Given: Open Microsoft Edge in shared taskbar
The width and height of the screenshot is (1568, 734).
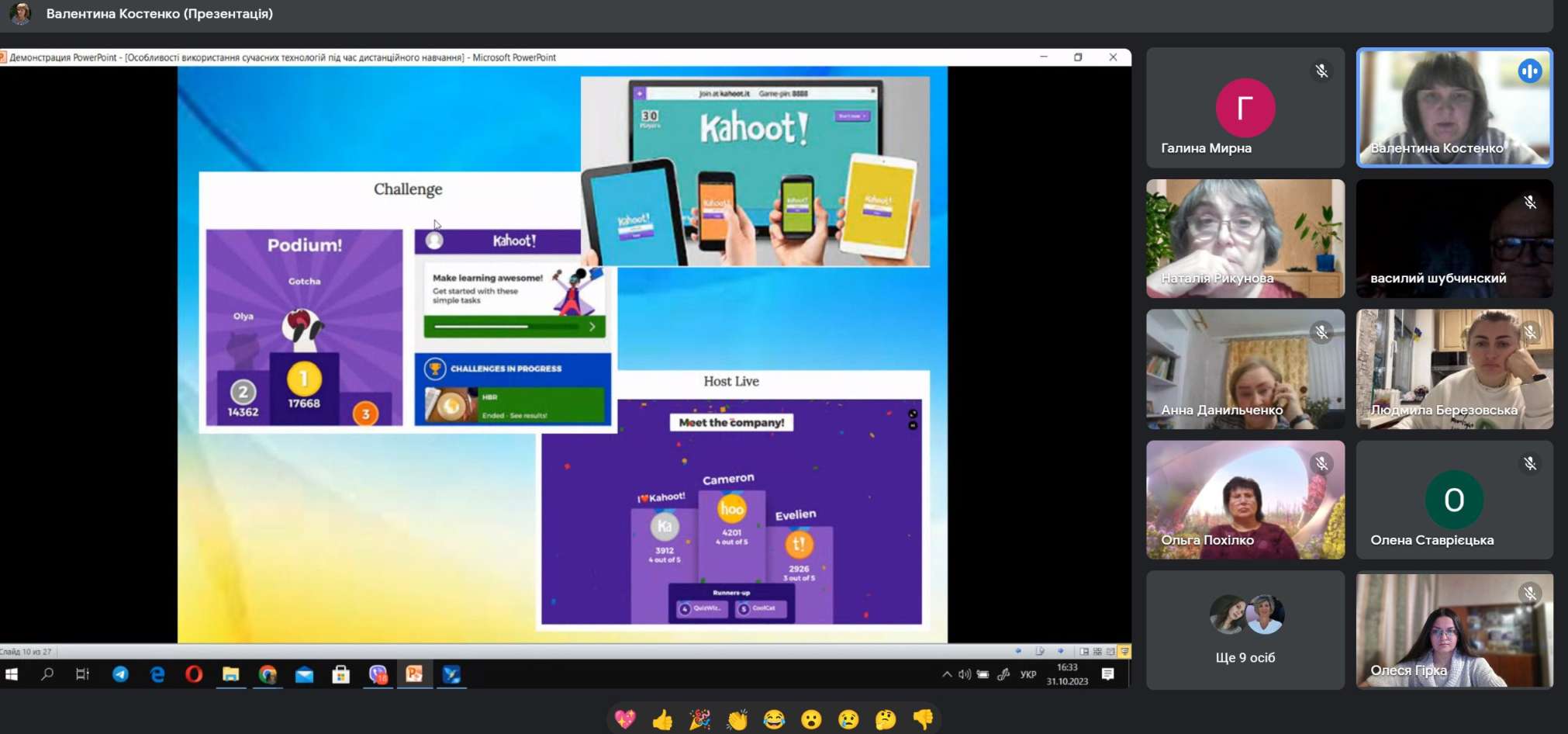Looking at the screenshot, I should 157,674.
